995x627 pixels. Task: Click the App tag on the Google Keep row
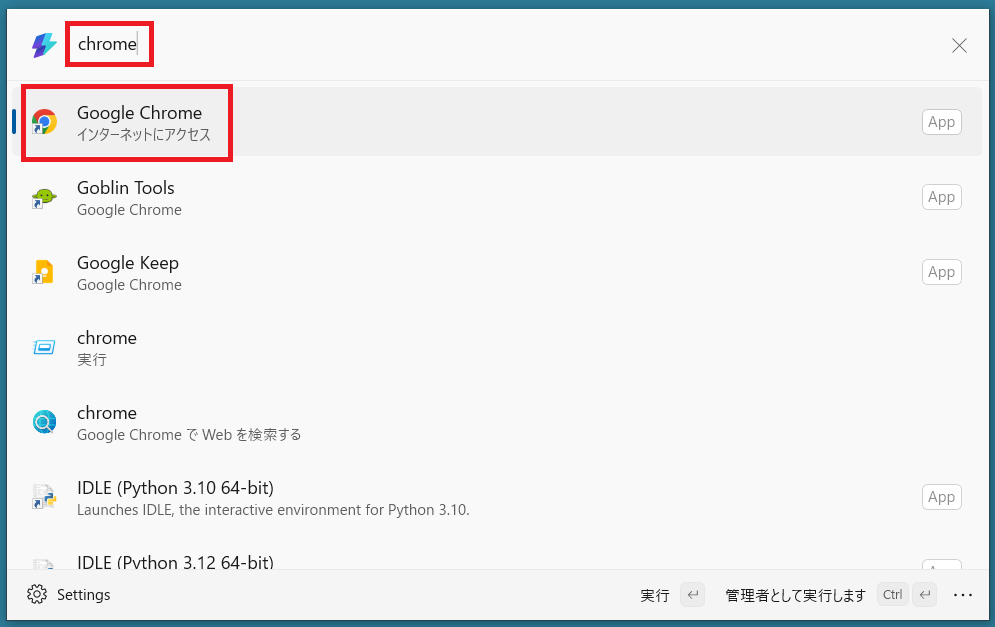coord(942,272)
